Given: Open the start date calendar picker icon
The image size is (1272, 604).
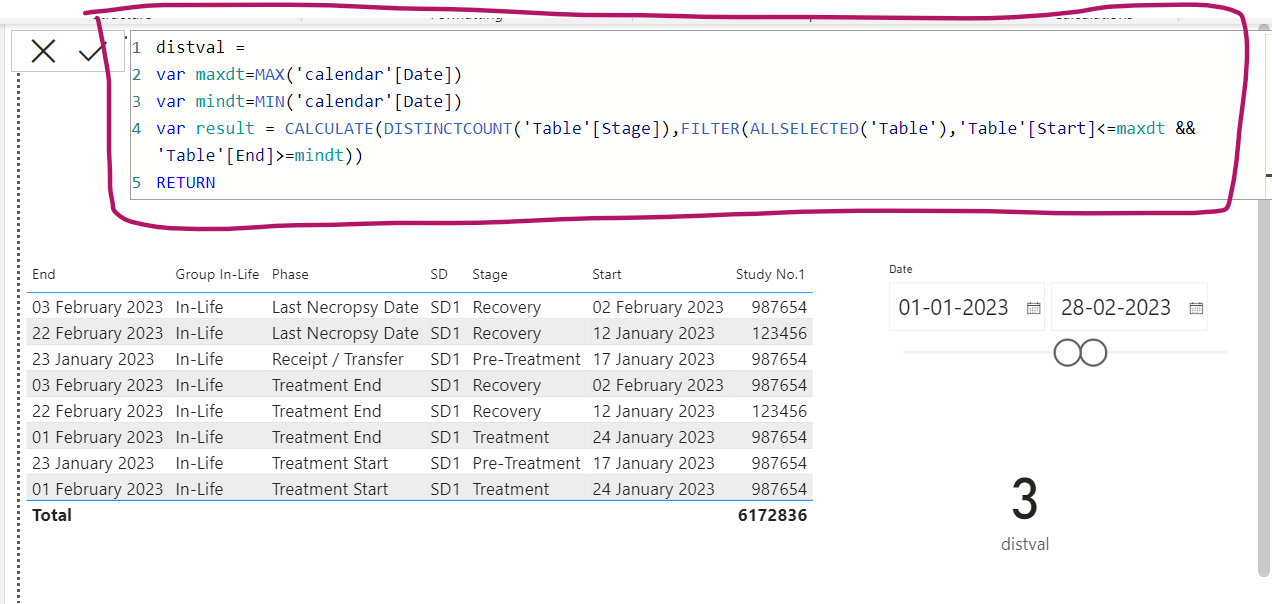Looking at the screenshot, I should pyautogui.click(x=1034, y=308).
